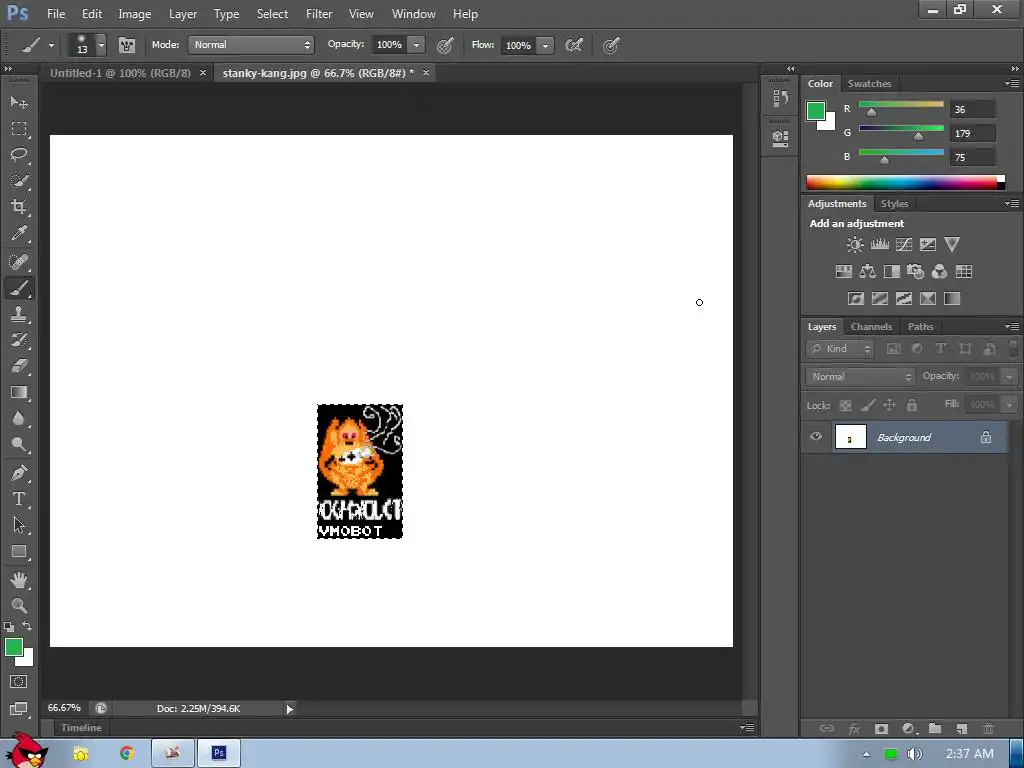Open the Select menu
Image resolution: width=1024 pixels, height=768 pixels.
272,14
